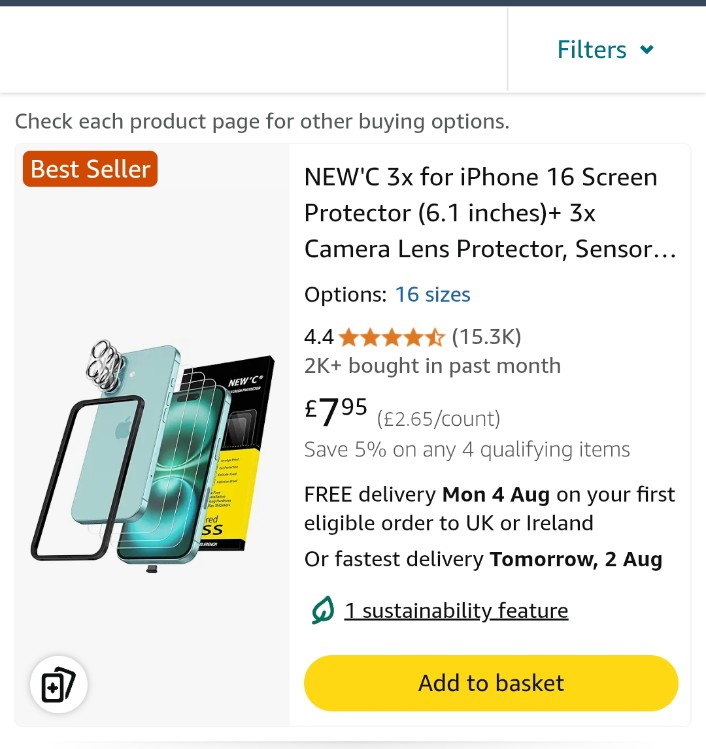The image size is (706, 749).
Task: Add the screen protector to basket
Action: [491, 683]
